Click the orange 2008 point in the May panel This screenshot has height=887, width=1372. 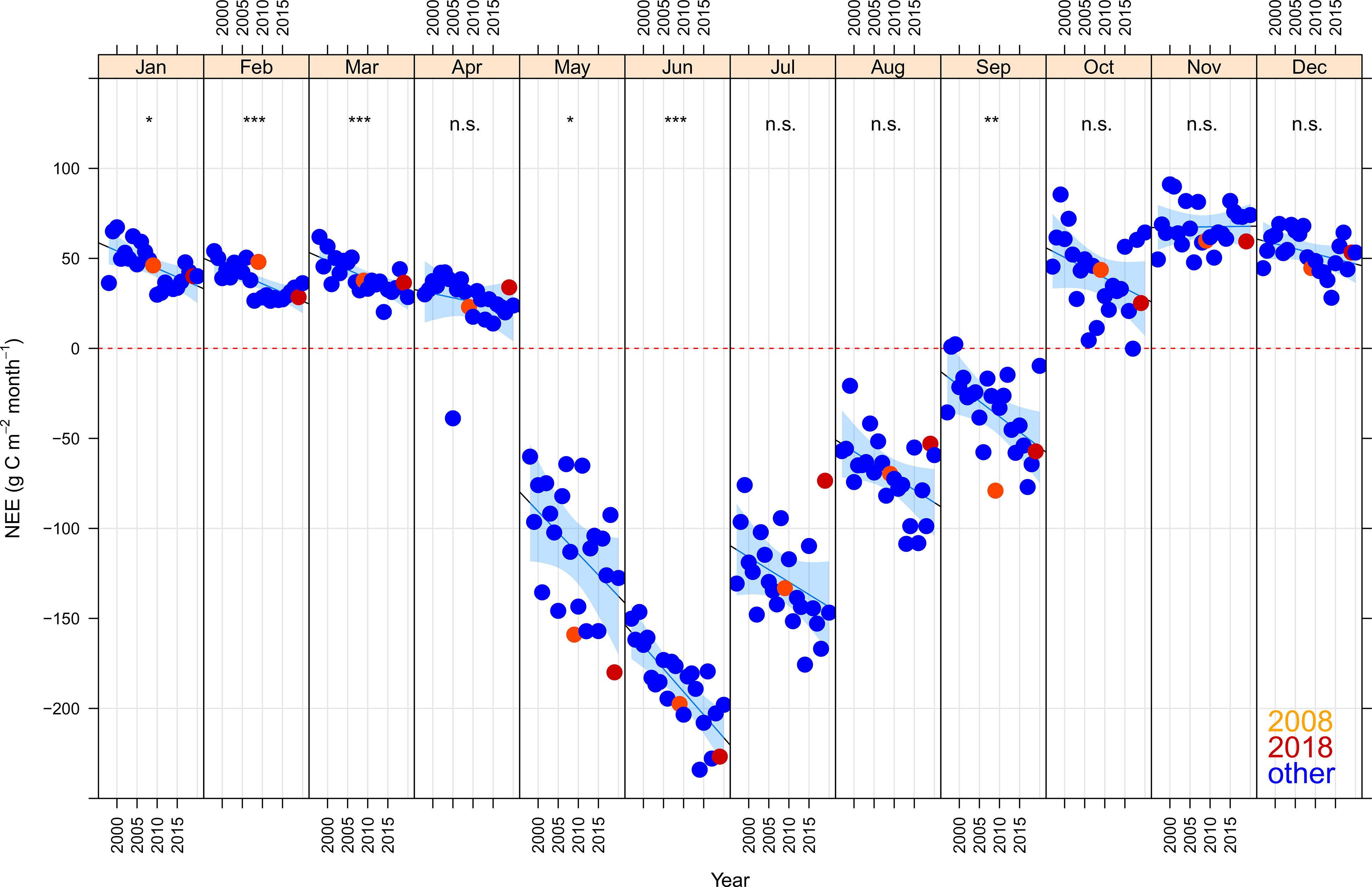[574, 635]
